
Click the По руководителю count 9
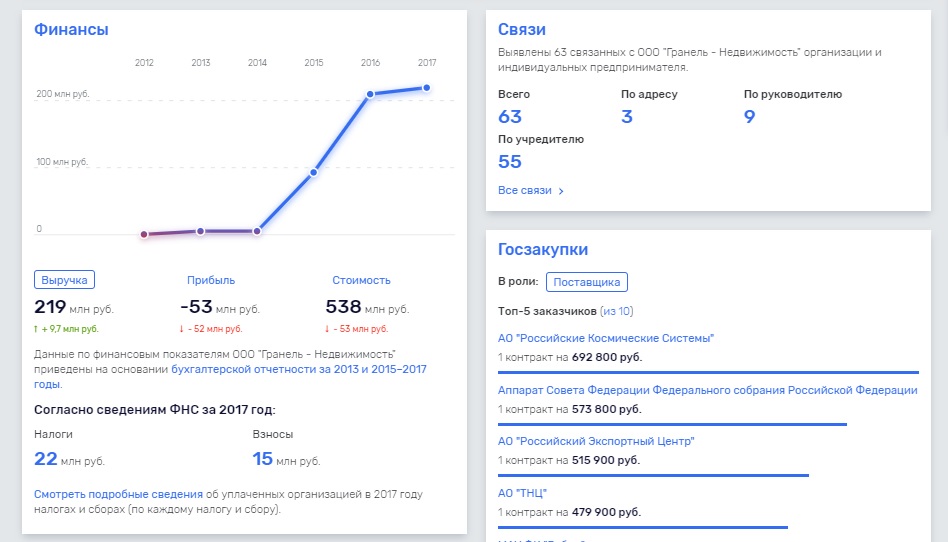pos(750,116)
